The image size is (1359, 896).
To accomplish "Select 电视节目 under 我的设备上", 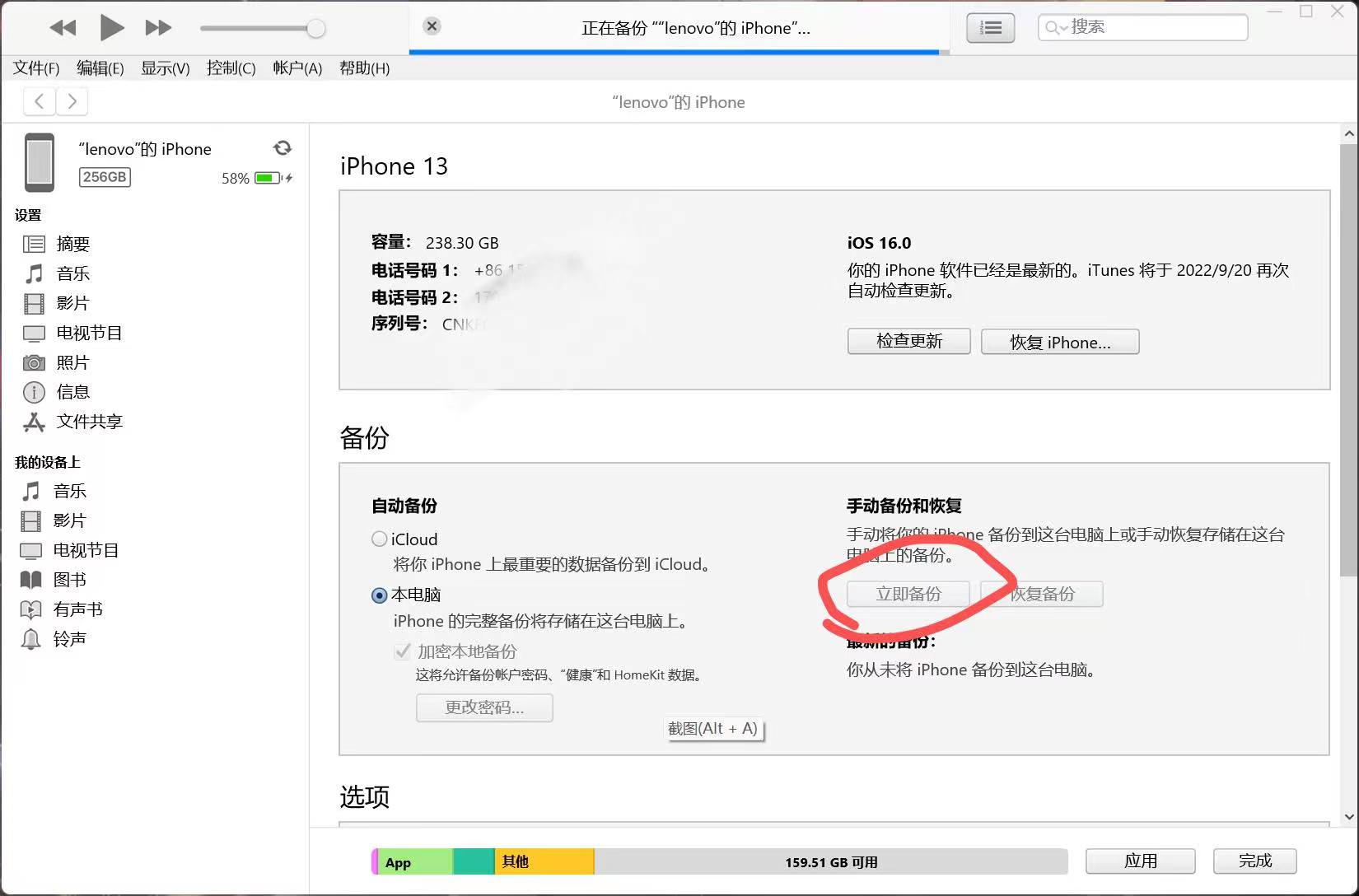I will click(86, 551).
